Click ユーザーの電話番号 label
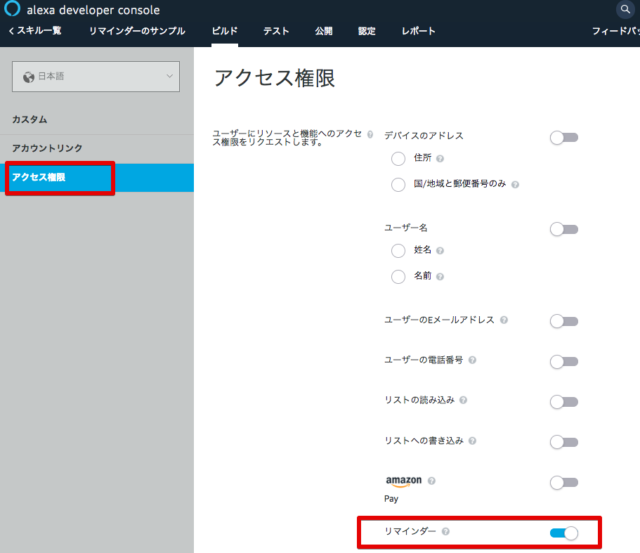Image resolution: width=640 pixels, height=553 pixels. tap(424, 360)
